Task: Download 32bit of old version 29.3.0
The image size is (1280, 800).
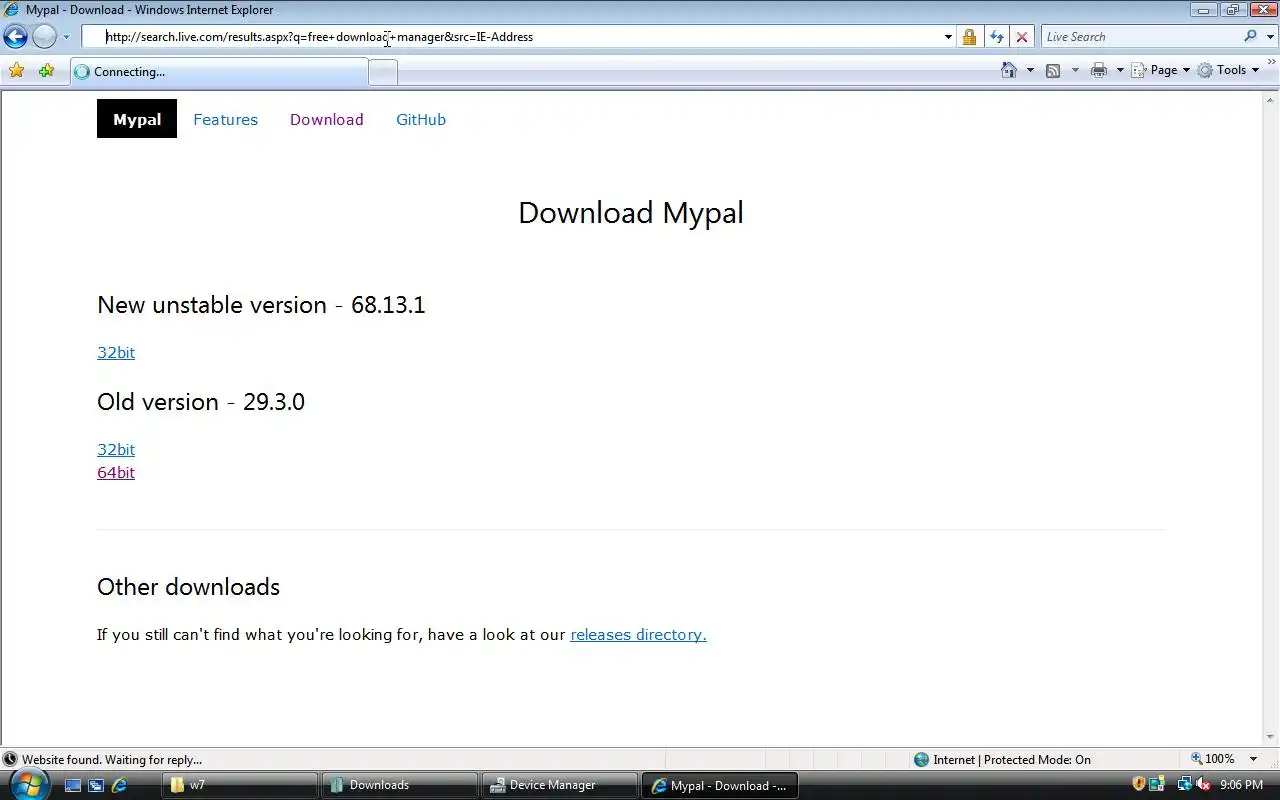Action: tap(116, 449)
